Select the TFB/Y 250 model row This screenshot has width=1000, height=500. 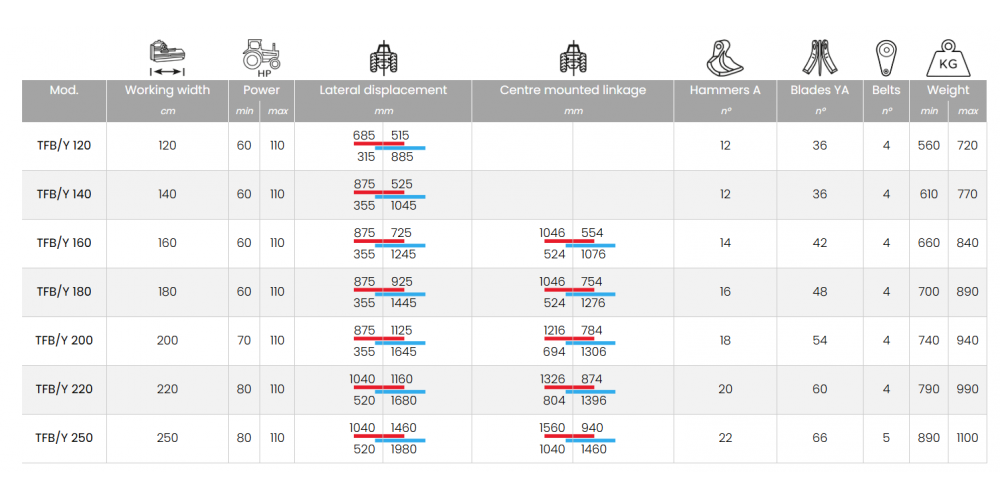[x=64, y=438]
